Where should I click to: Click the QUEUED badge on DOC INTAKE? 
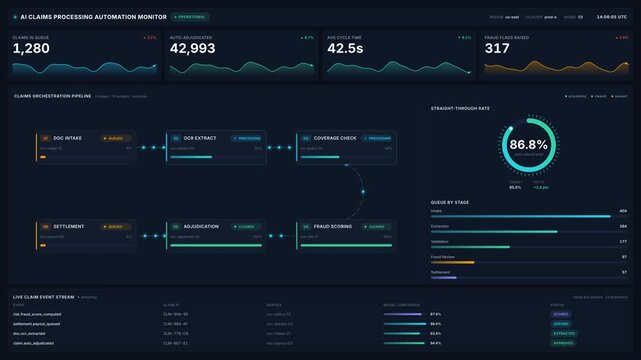[115, 138]
